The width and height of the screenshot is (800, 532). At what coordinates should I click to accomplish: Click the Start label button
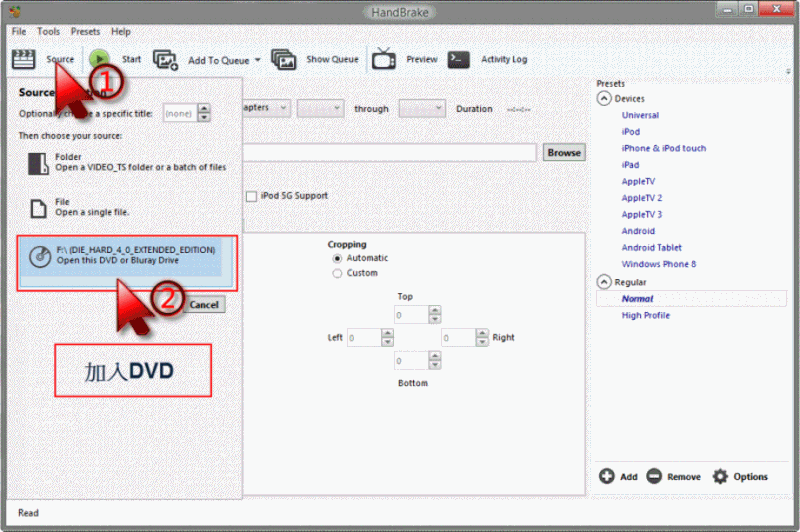pos(131,59)
